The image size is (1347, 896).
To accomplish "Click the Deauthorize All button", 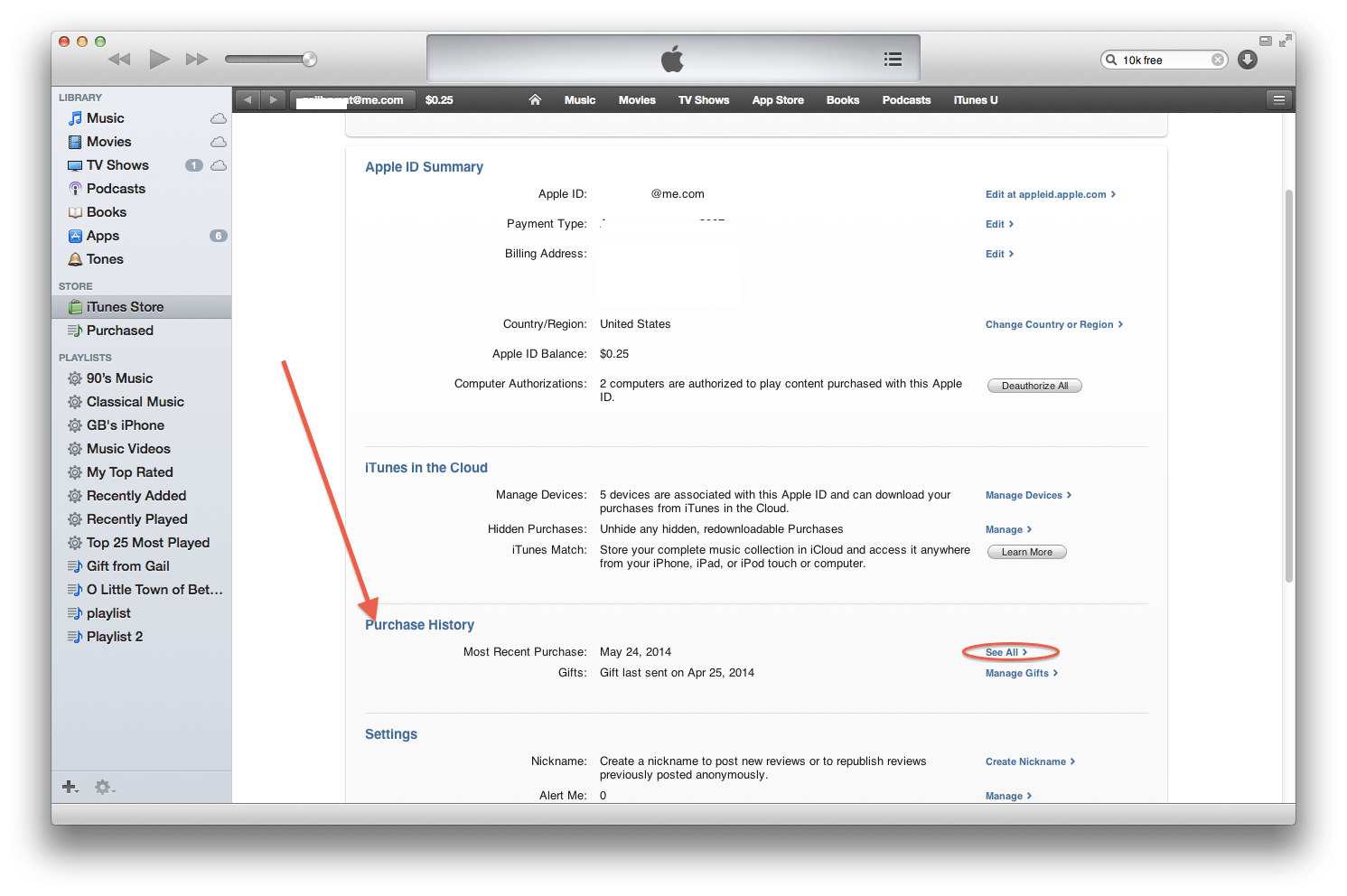I will [1034, 386].
